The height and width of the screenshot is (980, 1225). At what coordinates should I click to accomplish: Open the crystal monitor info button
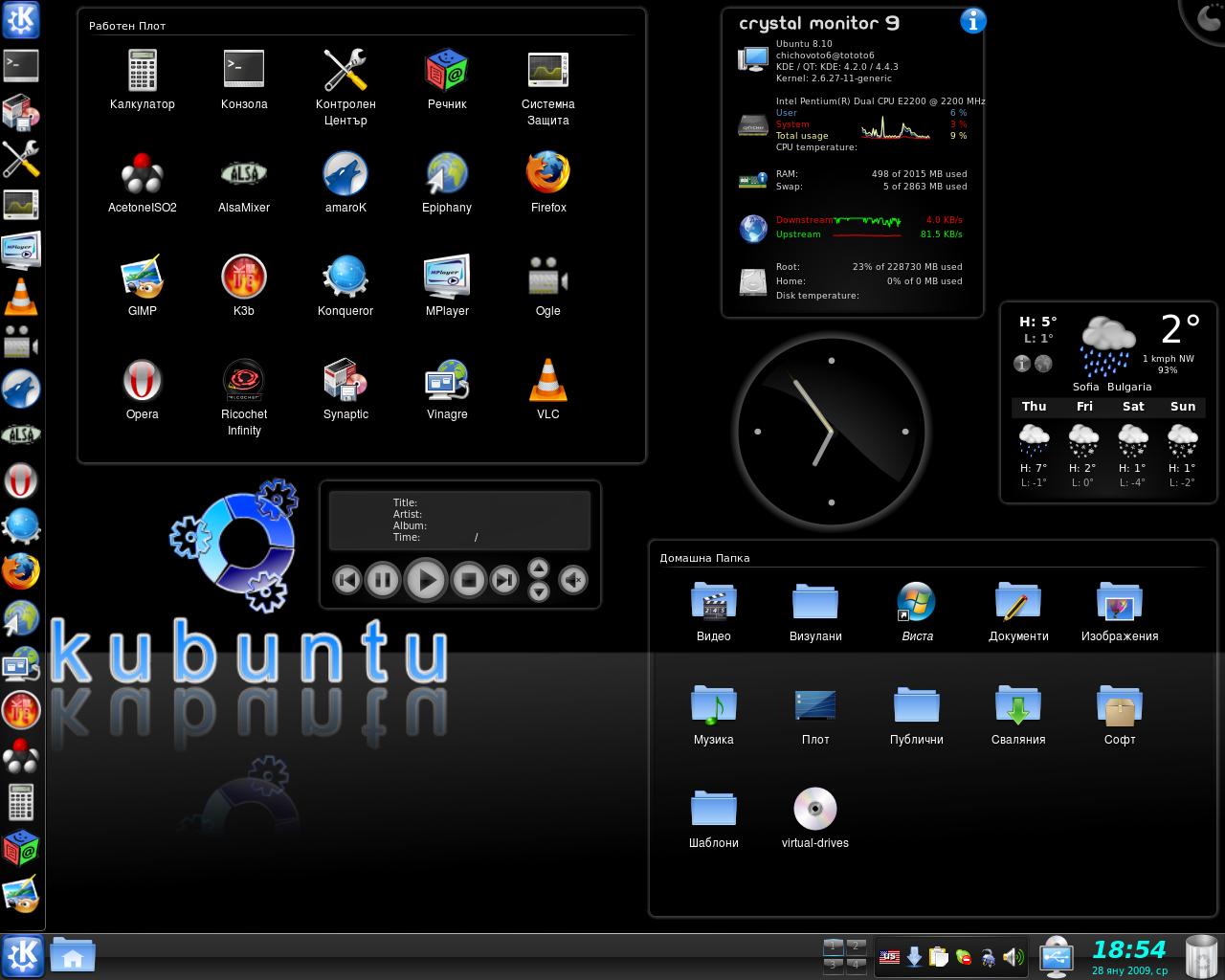972,20
